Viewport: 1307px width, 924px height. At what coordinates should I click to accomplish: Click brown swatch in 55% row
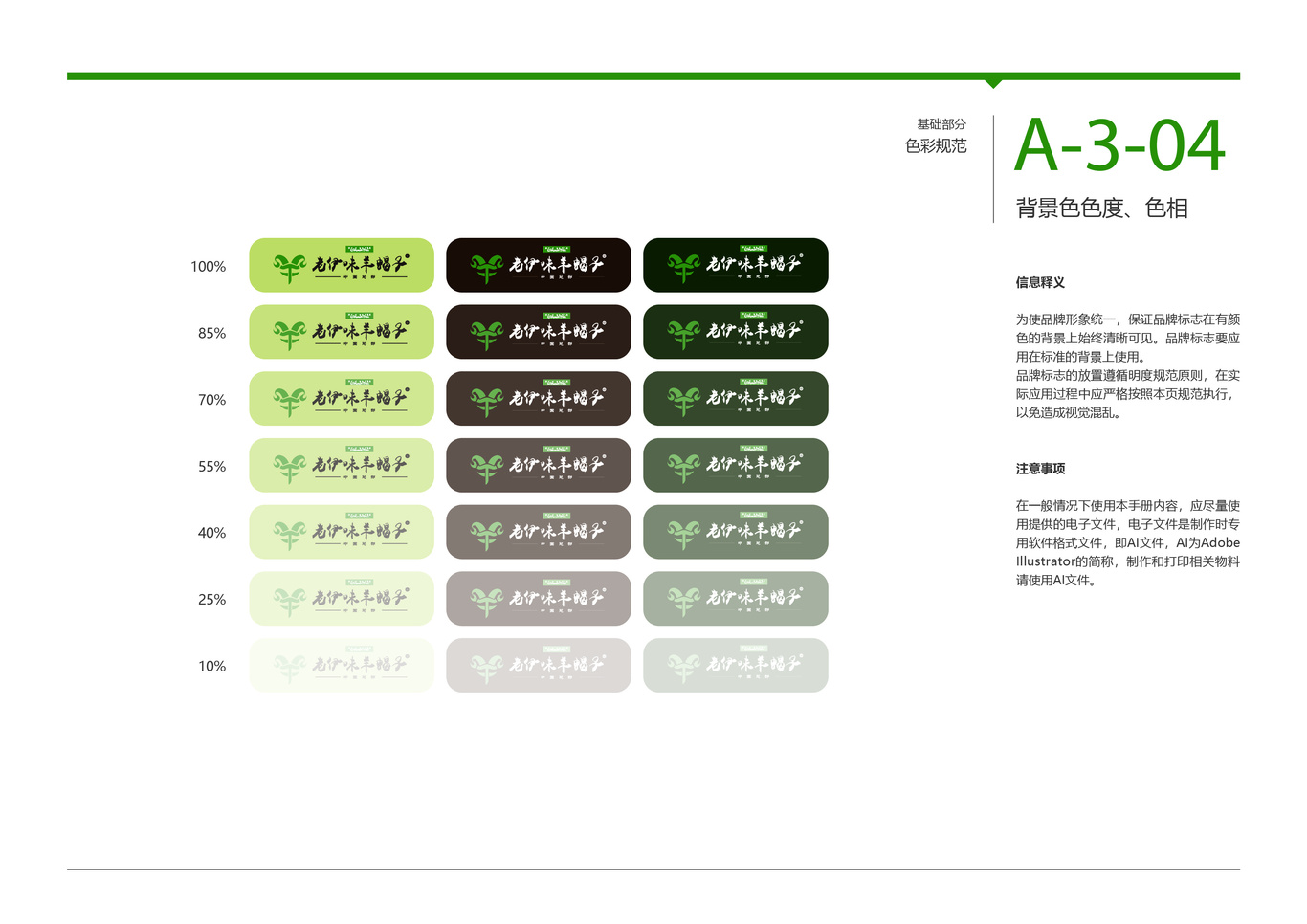click(x=539, y=466)
